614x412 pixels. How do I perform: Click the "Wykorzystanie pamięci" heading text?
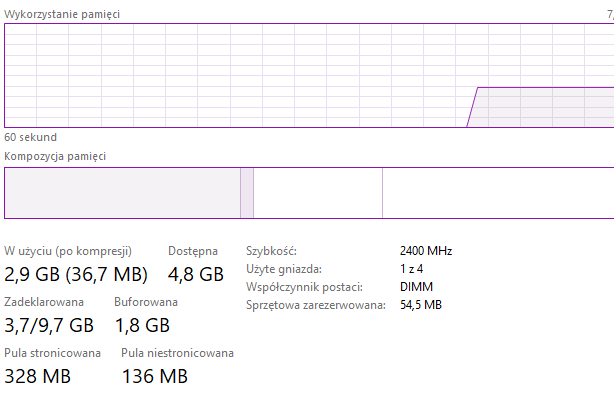click(x=61, y=11)
